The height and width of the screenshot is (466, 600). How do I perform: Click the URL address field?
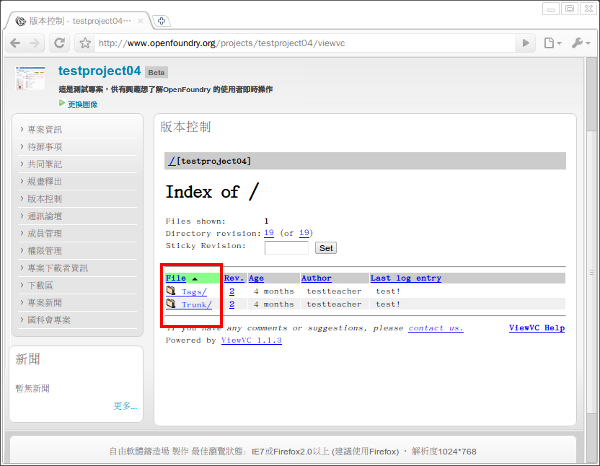pos(304,43)
